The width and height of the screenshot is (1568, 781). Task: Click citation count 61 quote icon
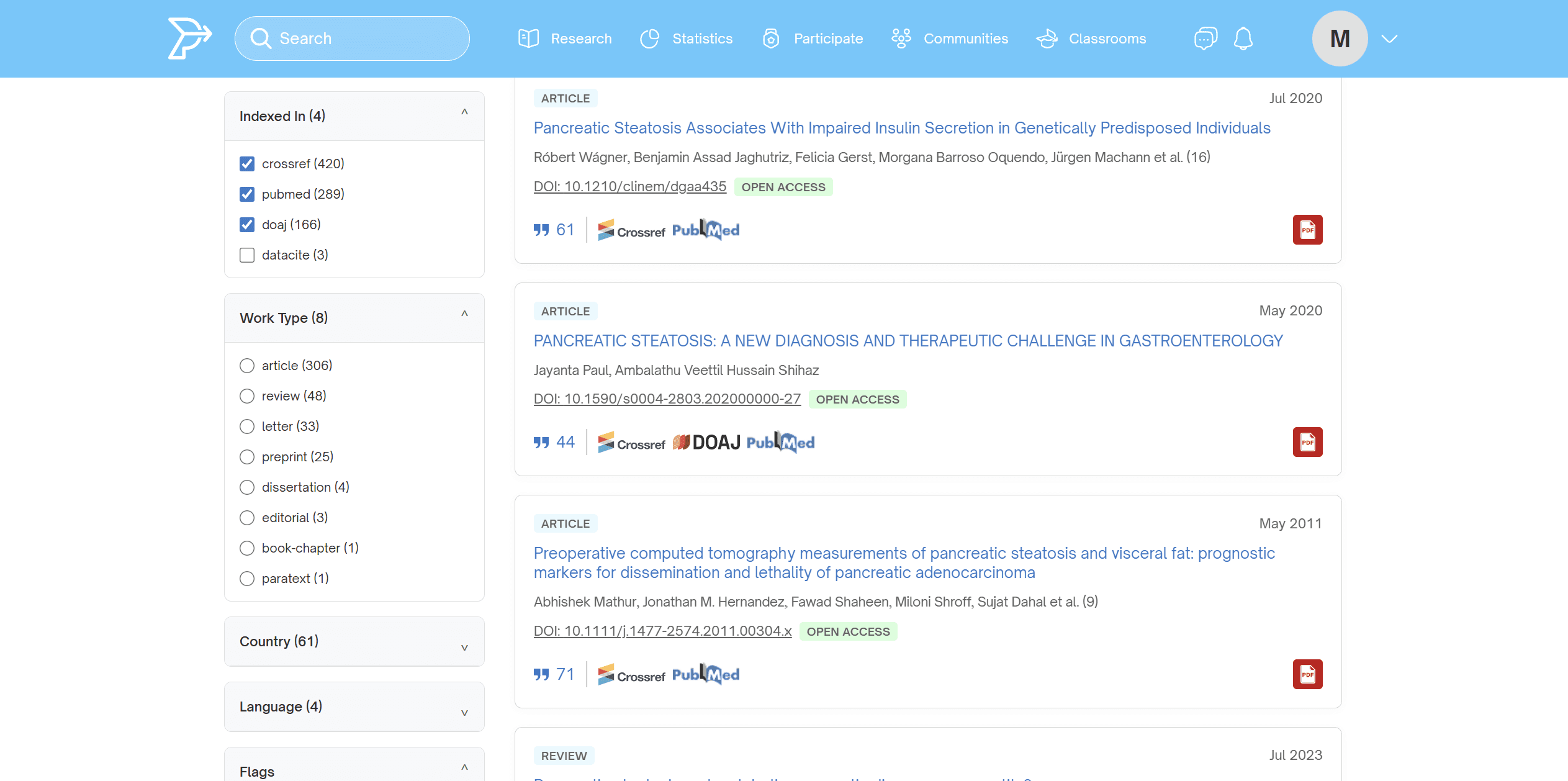[x=541, y=230]
